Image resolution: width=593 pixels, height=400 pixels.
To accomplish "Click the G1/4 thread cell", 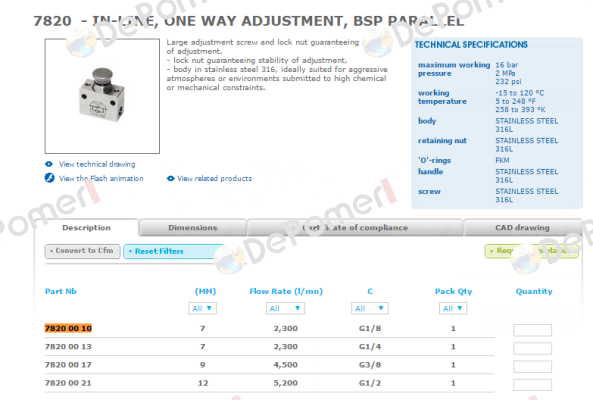I will coord(370,347).
